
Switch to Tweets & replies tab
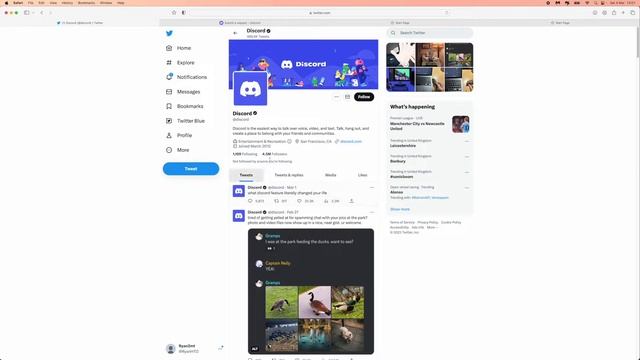point(289,175)
